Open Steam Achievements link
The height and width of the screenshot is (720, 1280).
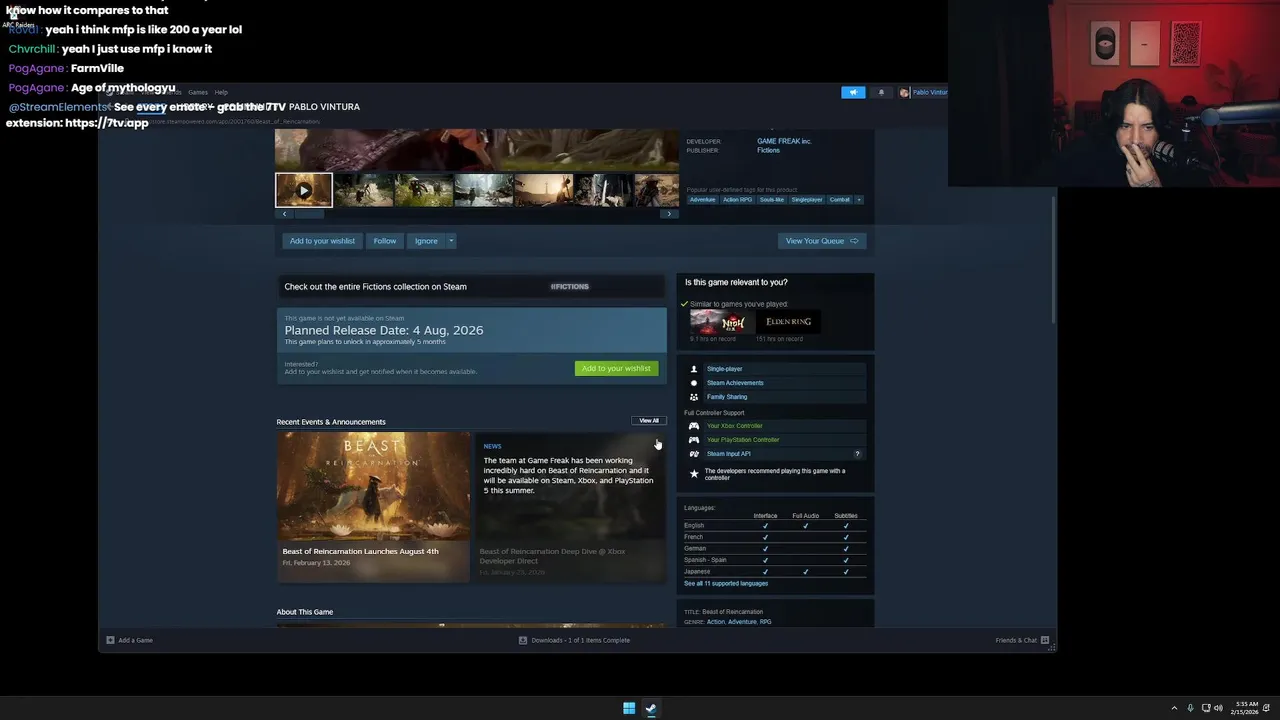tap(735, 383)
